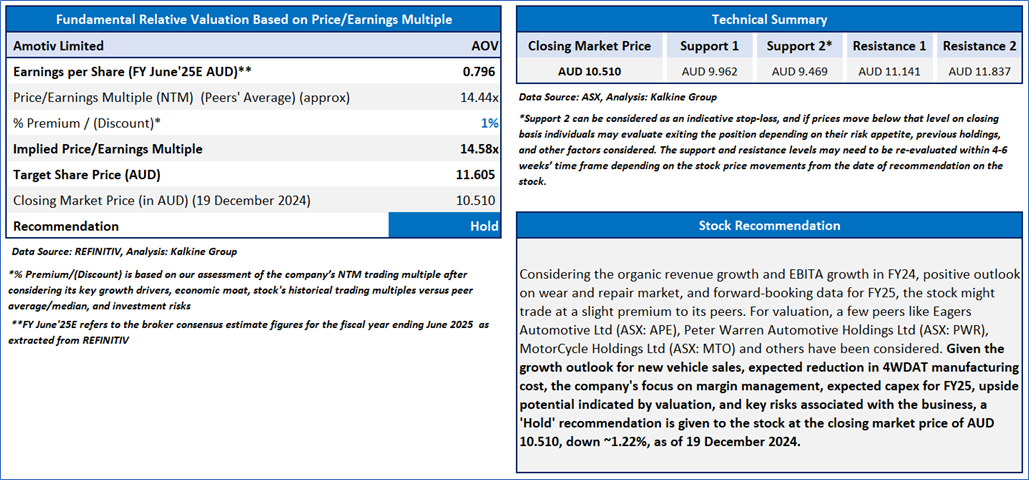Image resolution: width=1029 pixels, height=480 pixels.
Task: Click the blue Hold recommendation cell
Action: coord(444,226)
